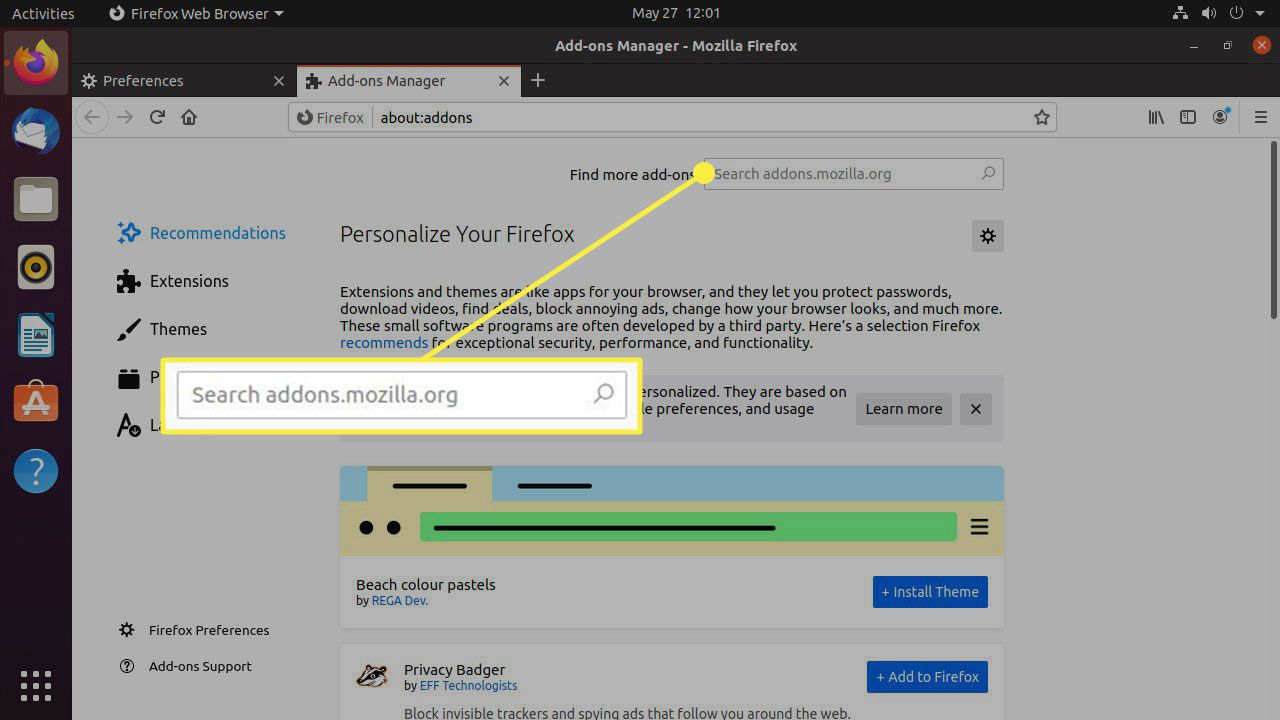
Task: Click the volume tray icon
Action: click(x=1208, y=13)
